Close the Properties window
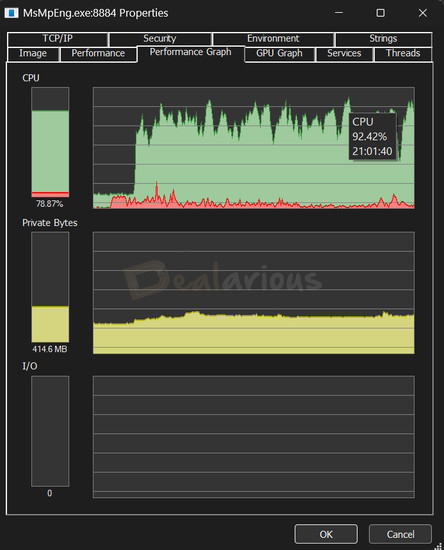 (x=423, y=13)
